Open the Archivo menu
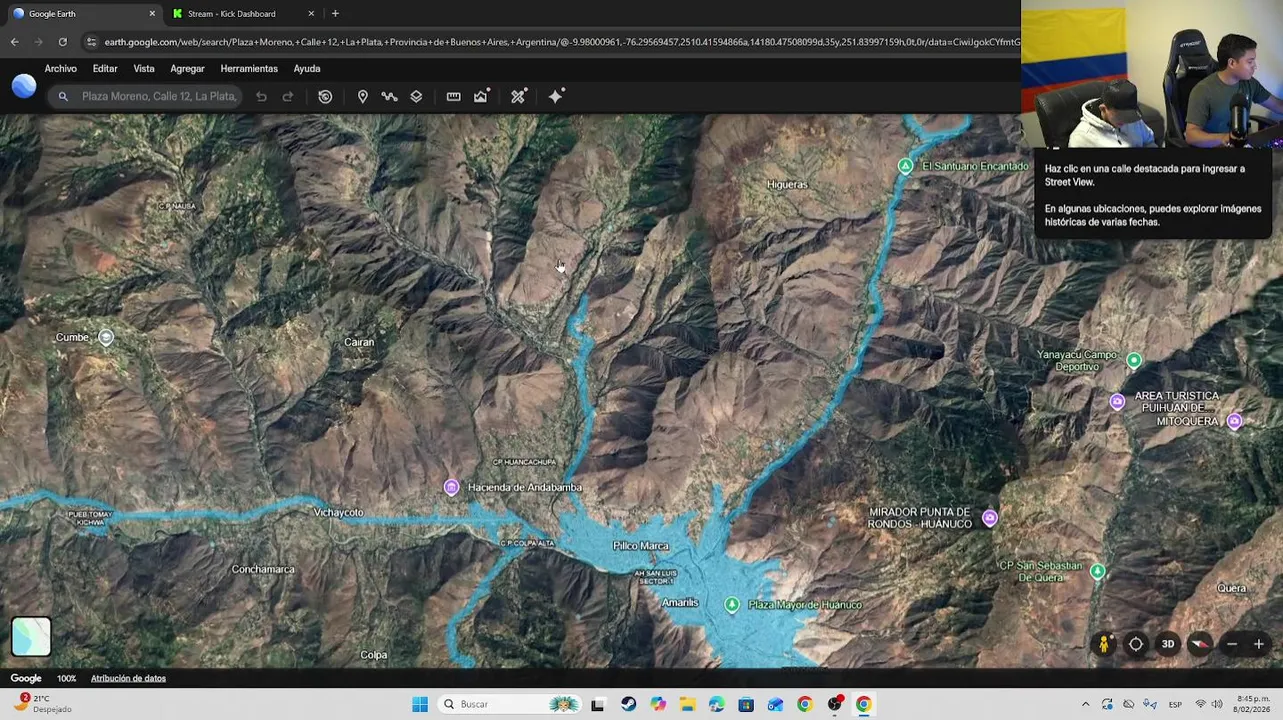 pyautogui.click(x=60, y=69)
